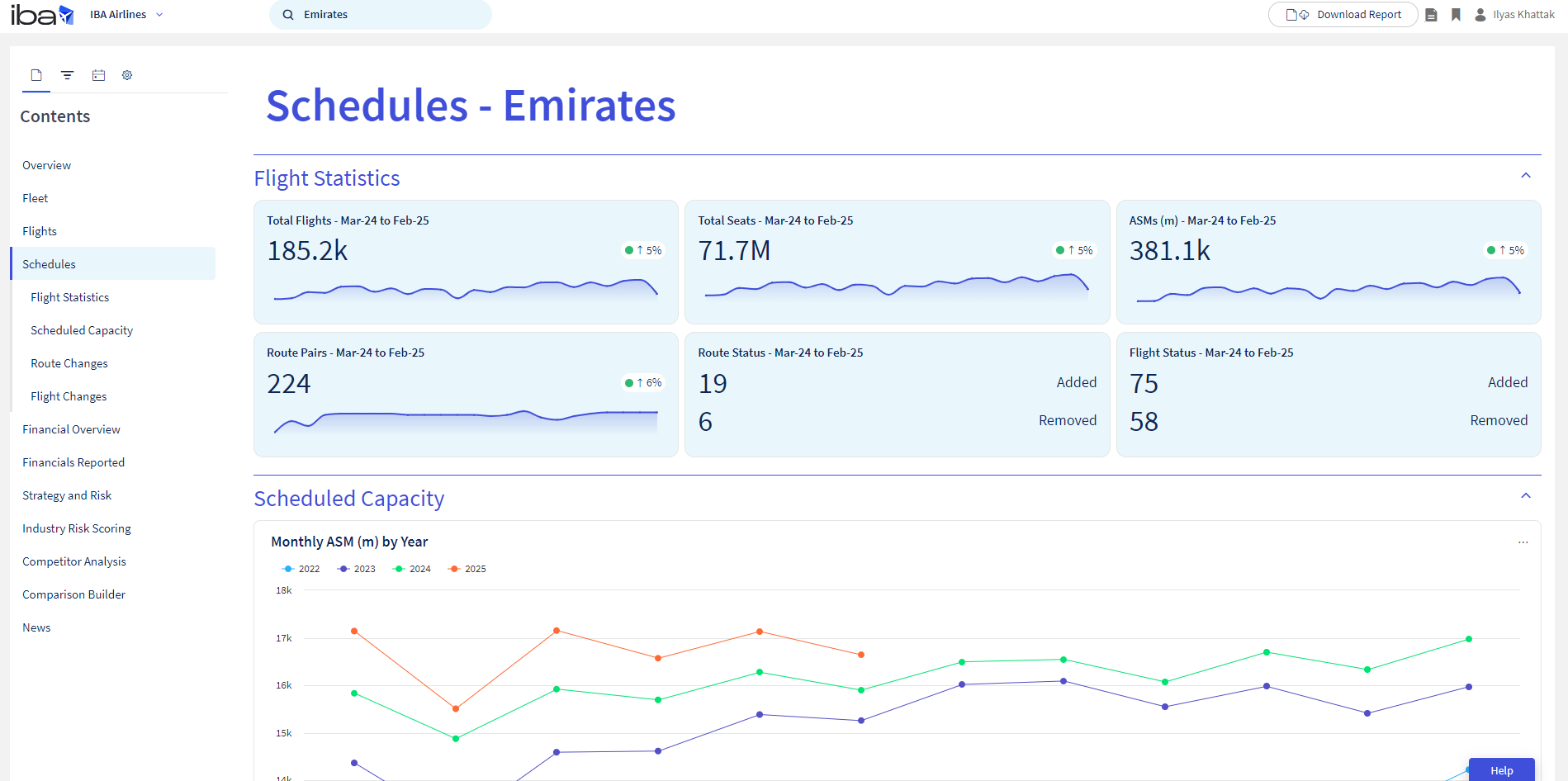Focus the Emirates search field
This screenshot has height=781, width=1568.
[x=380, y=15]
